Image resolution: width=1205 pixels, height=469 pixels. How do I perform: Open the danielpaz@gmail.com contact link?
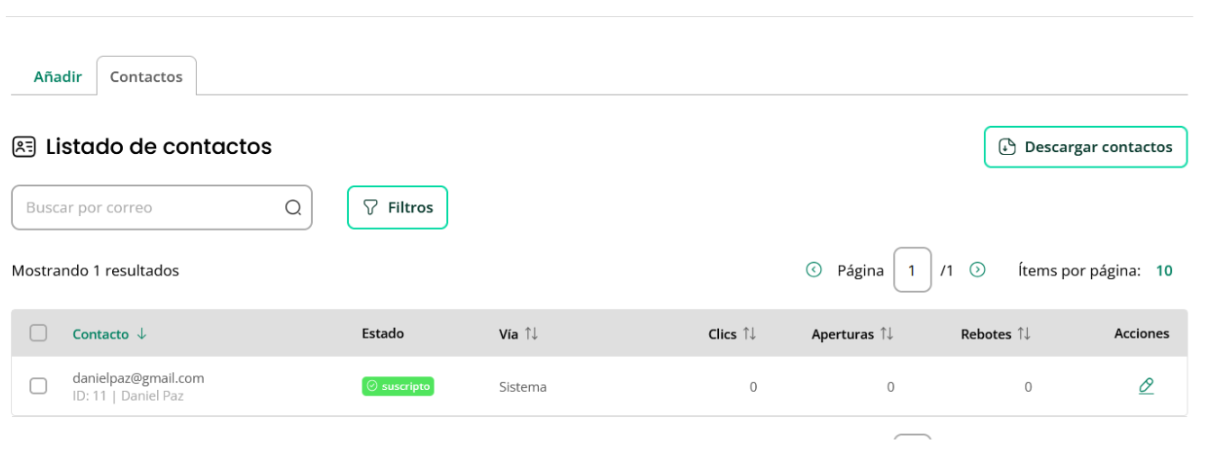click(138, 378)
